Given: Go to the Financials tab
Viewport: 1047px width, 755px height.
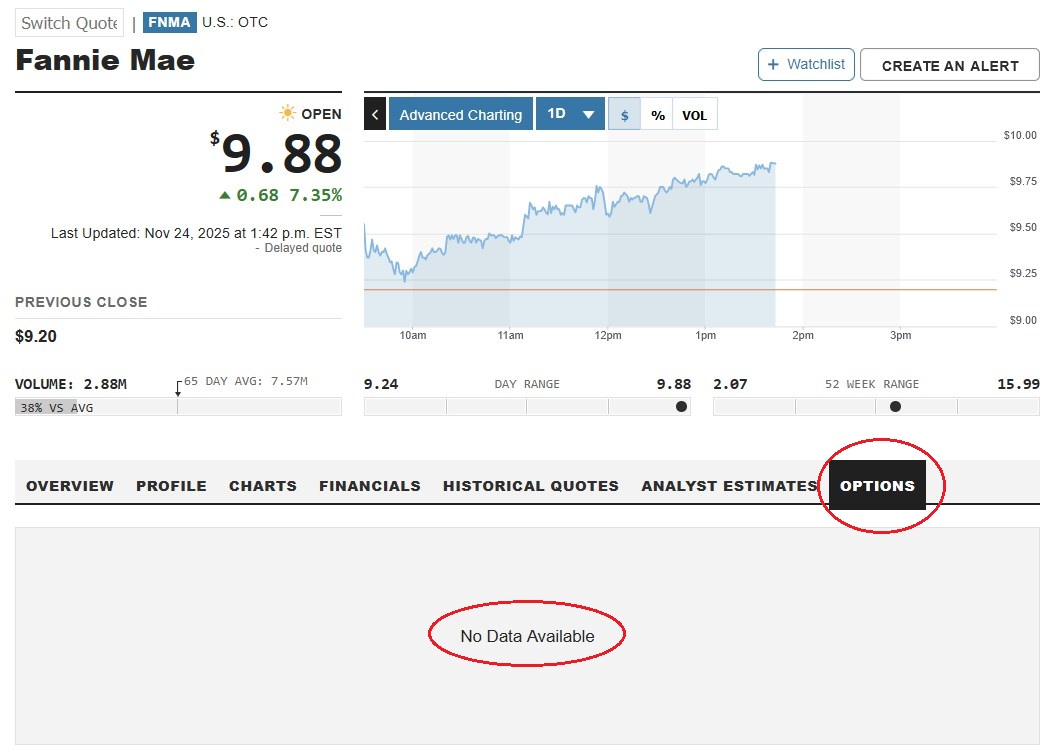Looking at the screenshot, I should (370, 486).
